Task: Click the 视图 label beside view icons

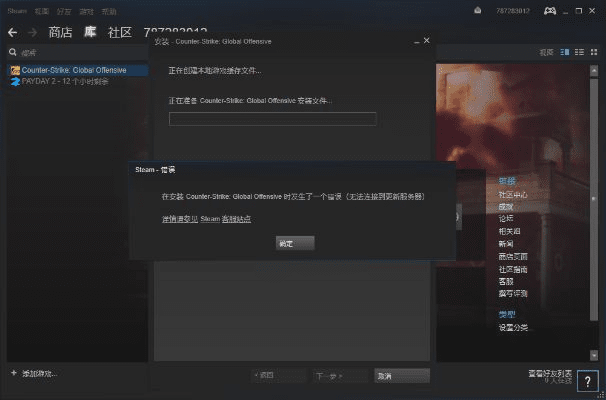Action: pyautogui.click(x=546, y=53)
